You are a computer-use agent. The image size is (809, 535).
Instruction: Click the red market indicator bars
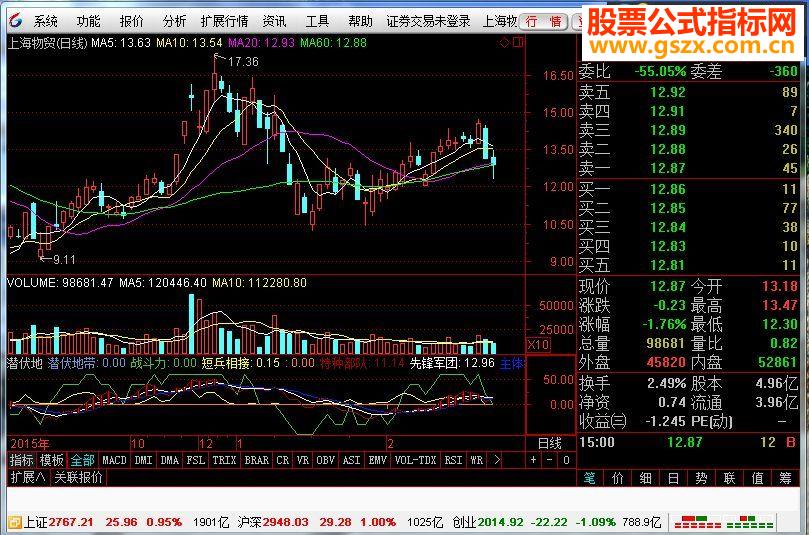point(698,522)
